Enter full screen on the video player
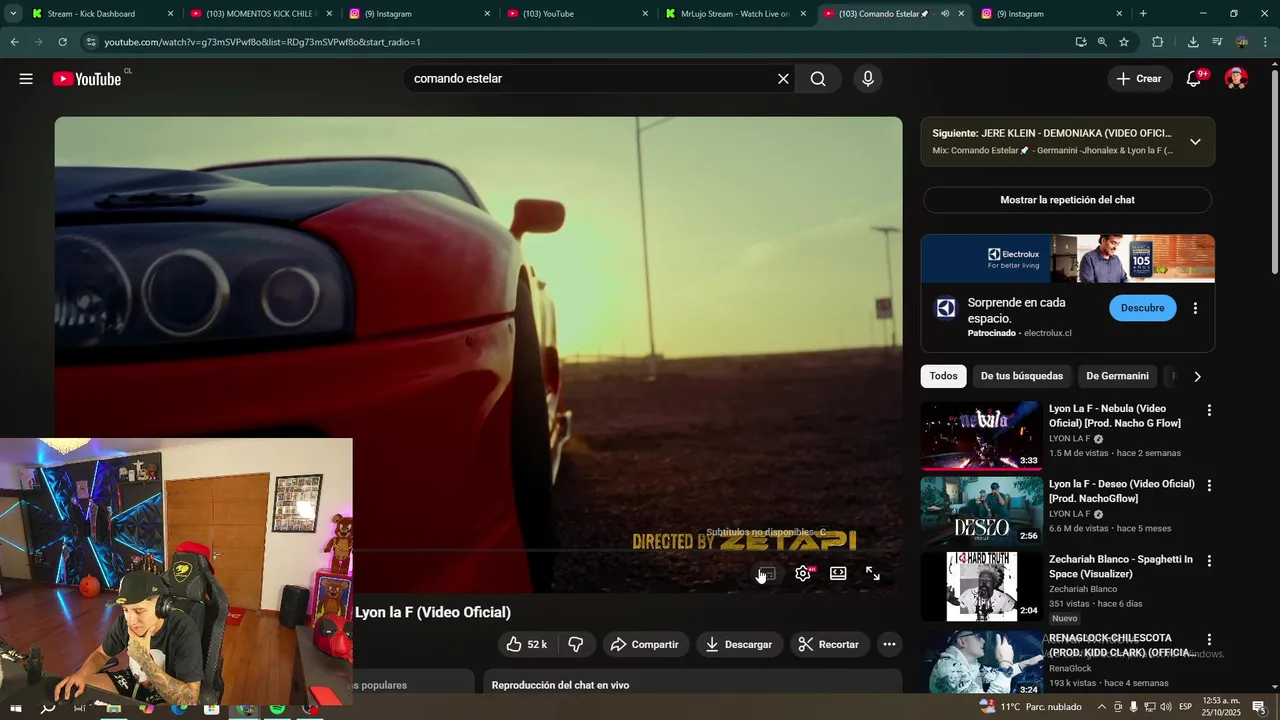Screen dimensions: 1280x720 click(x=873, y=574)
